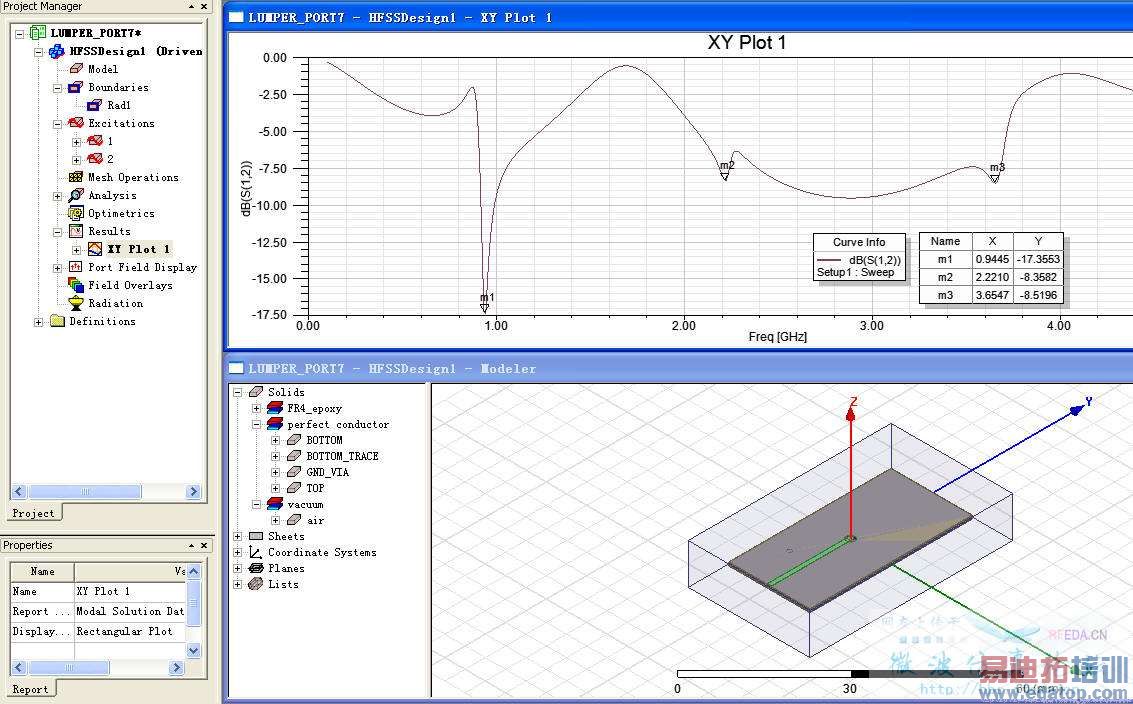Click the Mesh Operations icon in project tree
Screen dimensions: 1133x704
pos(76,177)
